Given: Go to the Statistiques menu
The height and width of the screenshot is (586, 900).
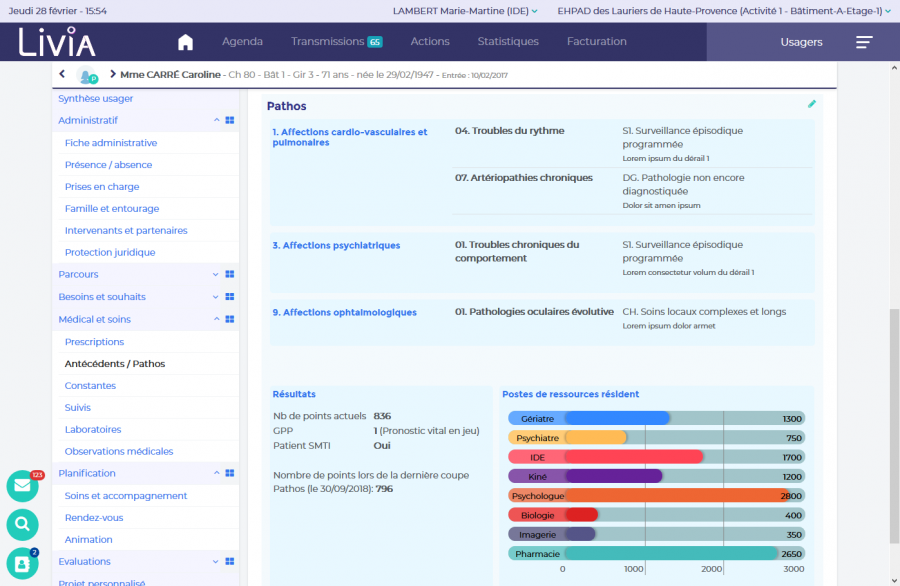Looking at the screenshot, I should (508, 42).
